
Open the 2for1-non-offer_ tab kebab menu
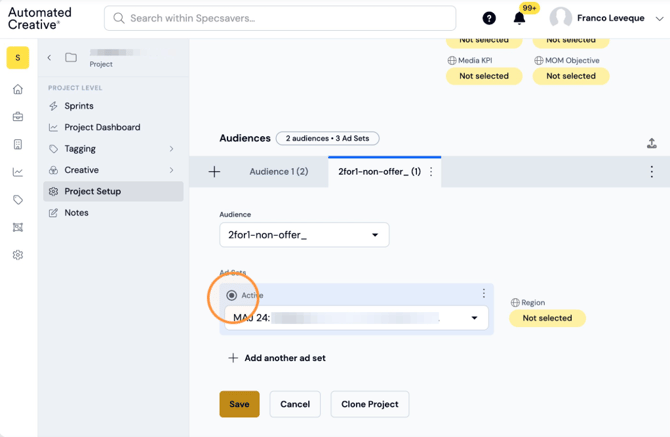[x=431, y=172]
